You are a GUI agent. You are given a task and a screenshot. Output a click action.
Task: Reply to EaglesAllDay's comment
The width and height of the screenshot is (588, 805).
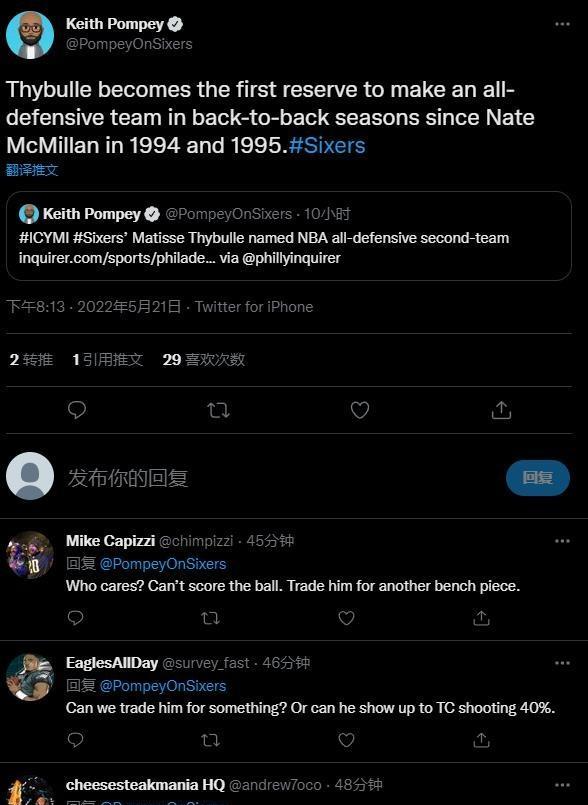(x=75, y=740)
